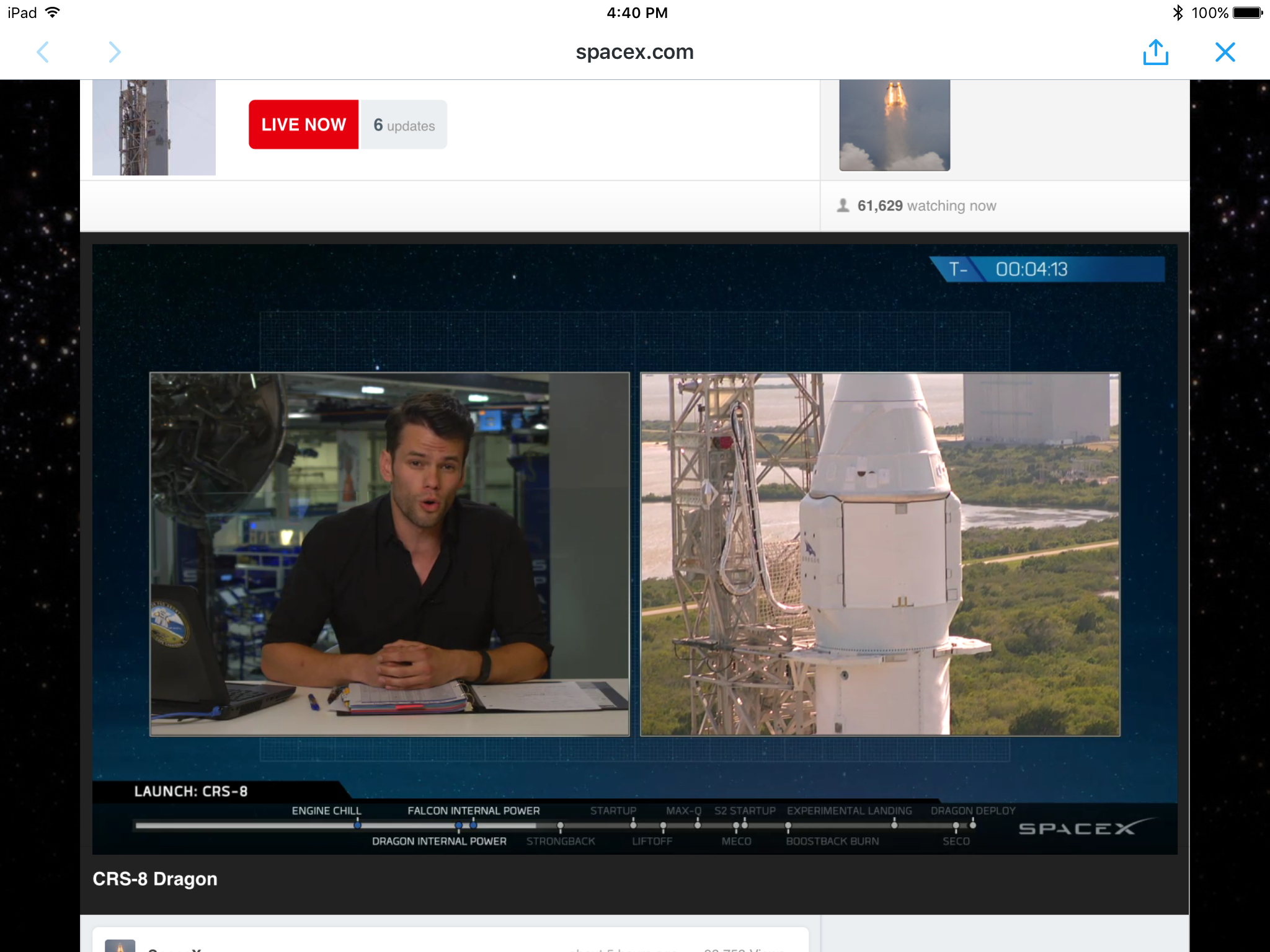Viewport: 1270px width, 952px height.
Task: Select the STARTUP timeline label
Action: [613, 811]
